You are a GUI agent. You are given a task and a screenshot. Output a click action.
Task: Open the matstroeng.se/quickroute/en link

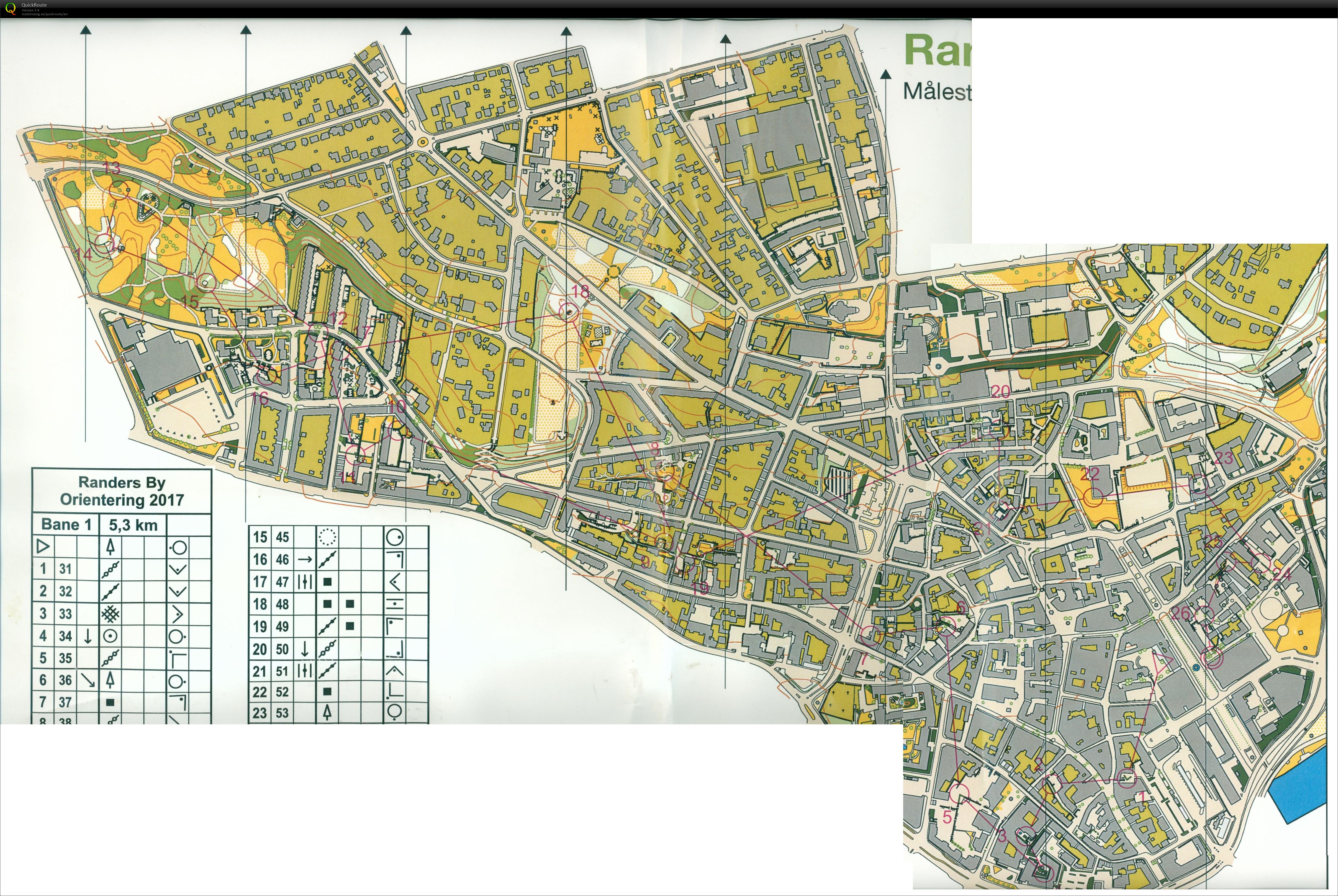tap(45, 14)
